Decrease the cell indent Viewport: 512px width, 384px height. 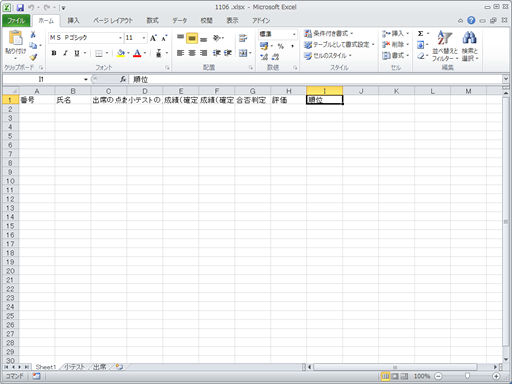click(217, 53)
